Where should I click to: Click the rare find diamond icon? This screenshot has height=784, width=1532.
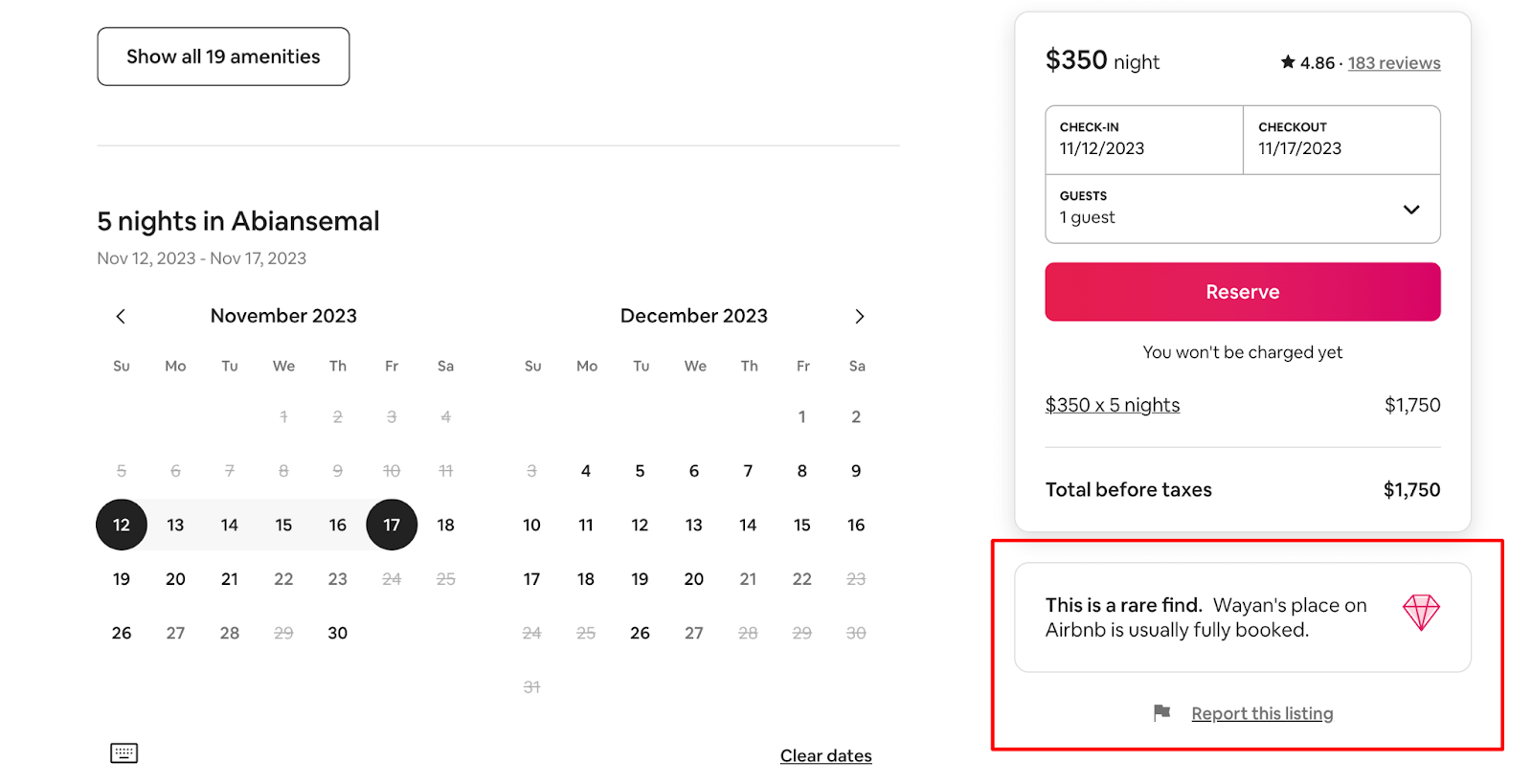point(1421,613)
